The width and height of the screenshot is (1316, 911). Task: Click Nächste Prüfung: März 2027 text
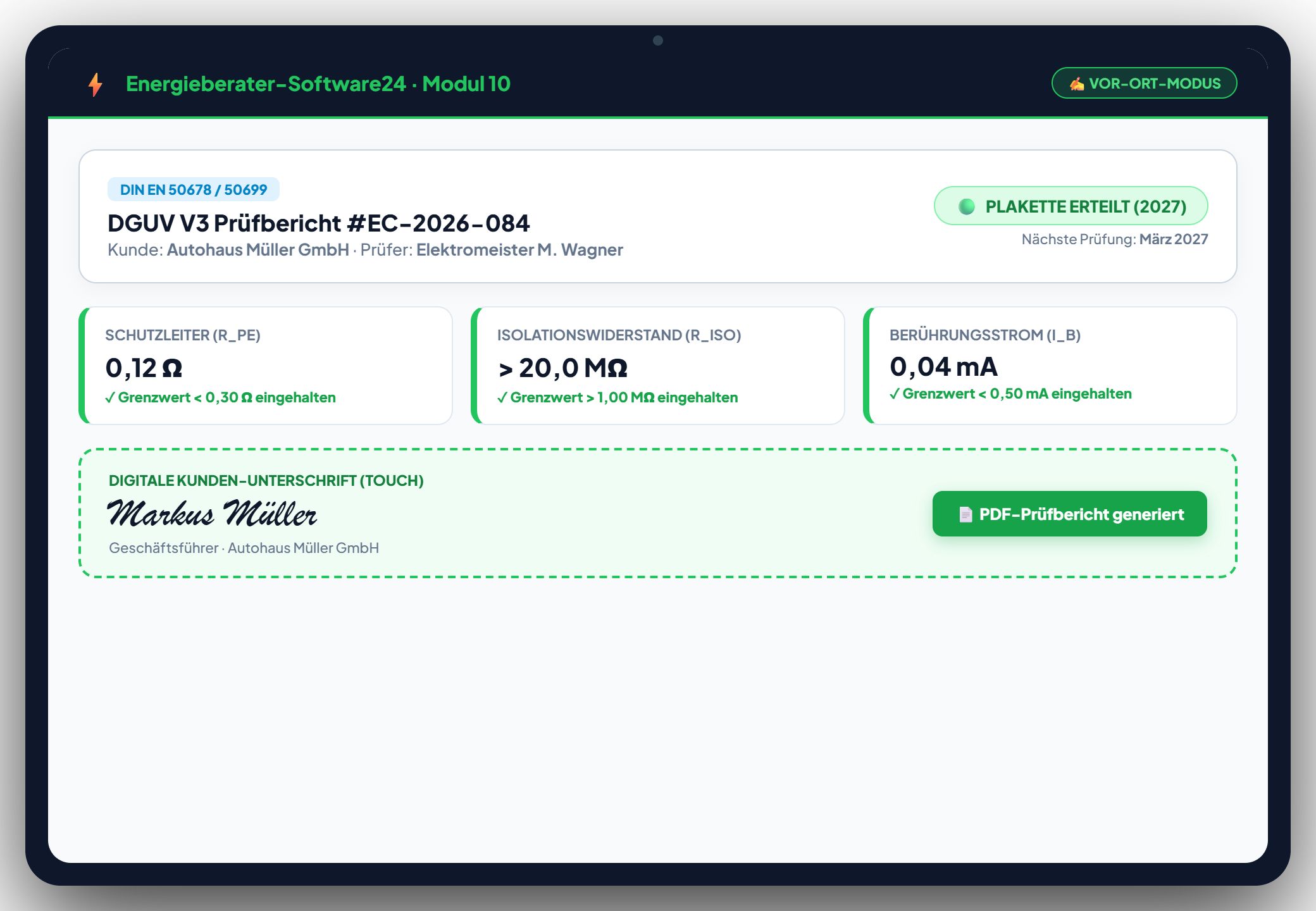(1115, 239)
